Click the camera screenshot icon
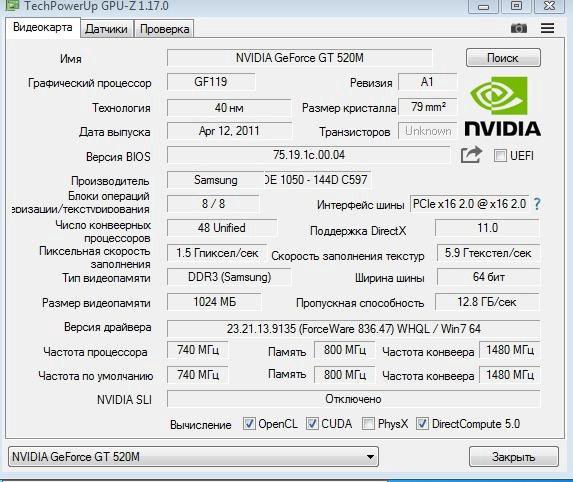573x482 pixels. point(519,28)
